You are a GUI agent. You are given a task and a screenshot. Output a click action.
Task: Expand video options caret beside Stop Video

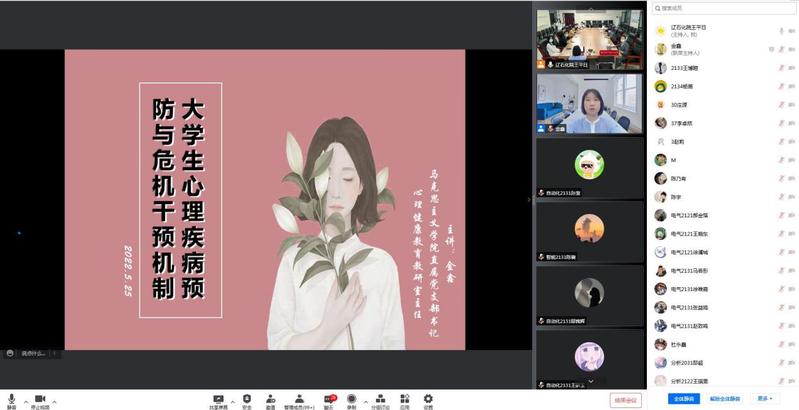pyautogui.click(x=54, y=402)
